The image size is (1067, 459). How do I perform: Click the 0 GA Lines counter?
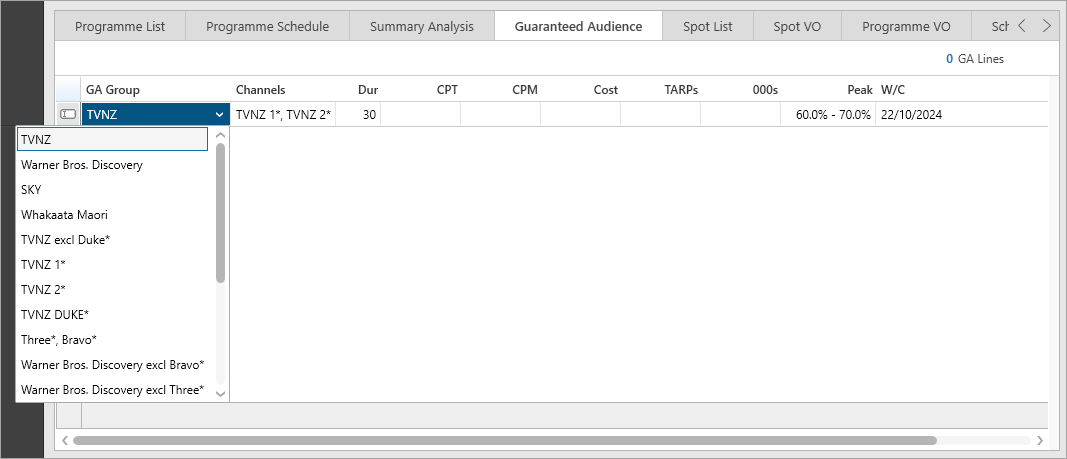(974, 59)
